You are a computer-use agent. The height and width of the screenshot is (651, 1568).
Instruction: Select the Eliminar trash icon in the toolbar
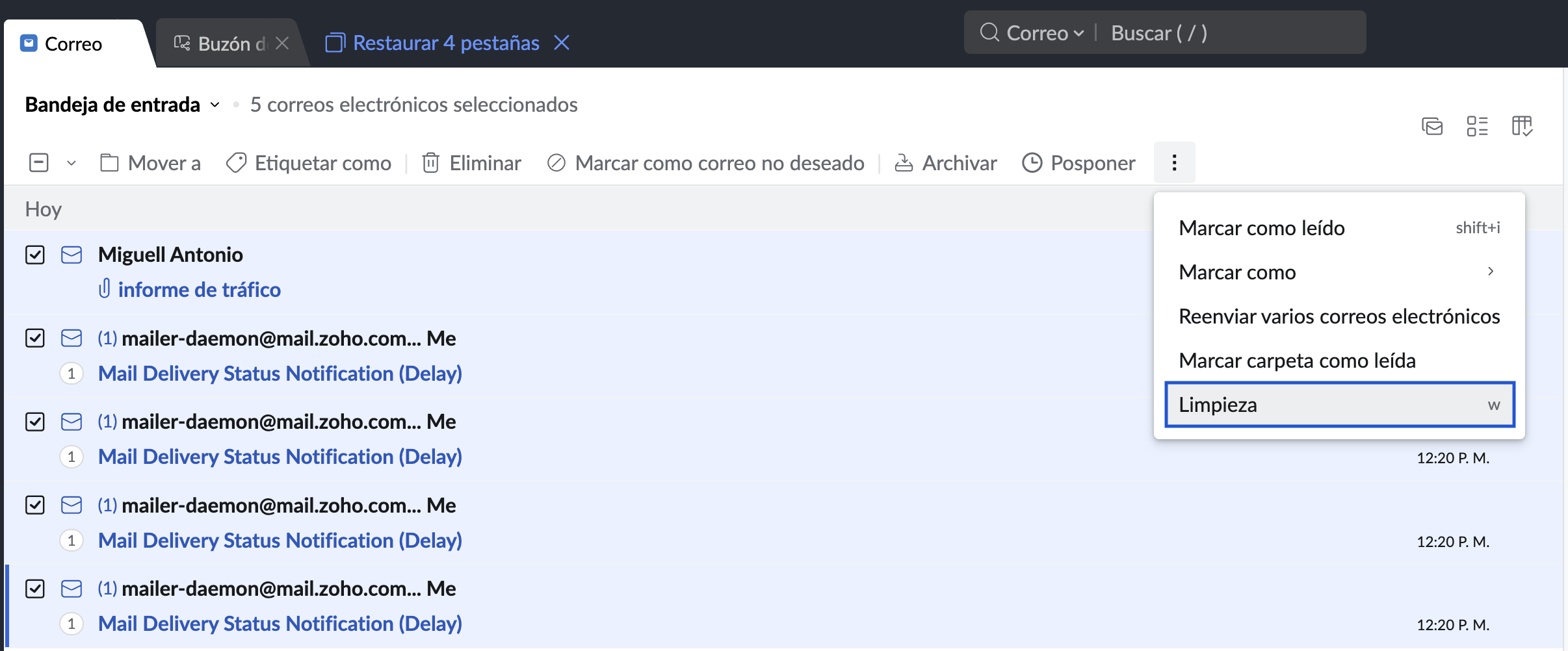tap(431, 163)
